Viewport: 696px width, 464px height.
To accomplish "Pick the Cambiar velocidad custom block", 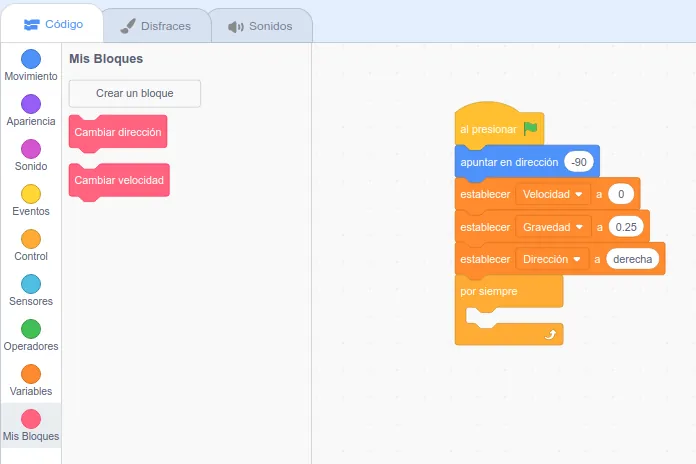I will point(119,180).
